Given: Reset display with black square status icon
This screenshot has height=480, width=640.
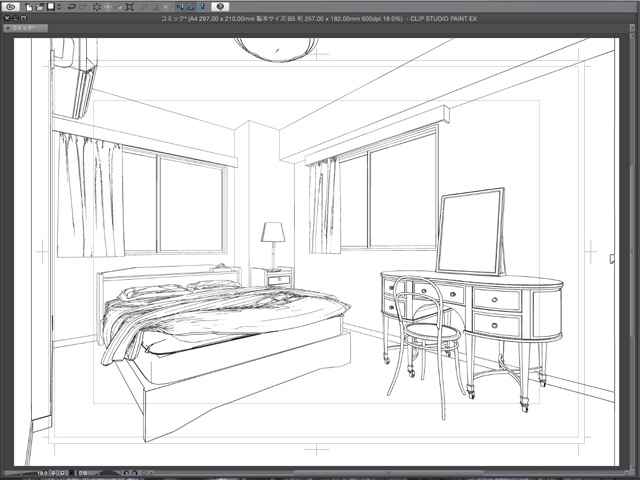Looking at the screenshot, I should click(x=71, y=473).
